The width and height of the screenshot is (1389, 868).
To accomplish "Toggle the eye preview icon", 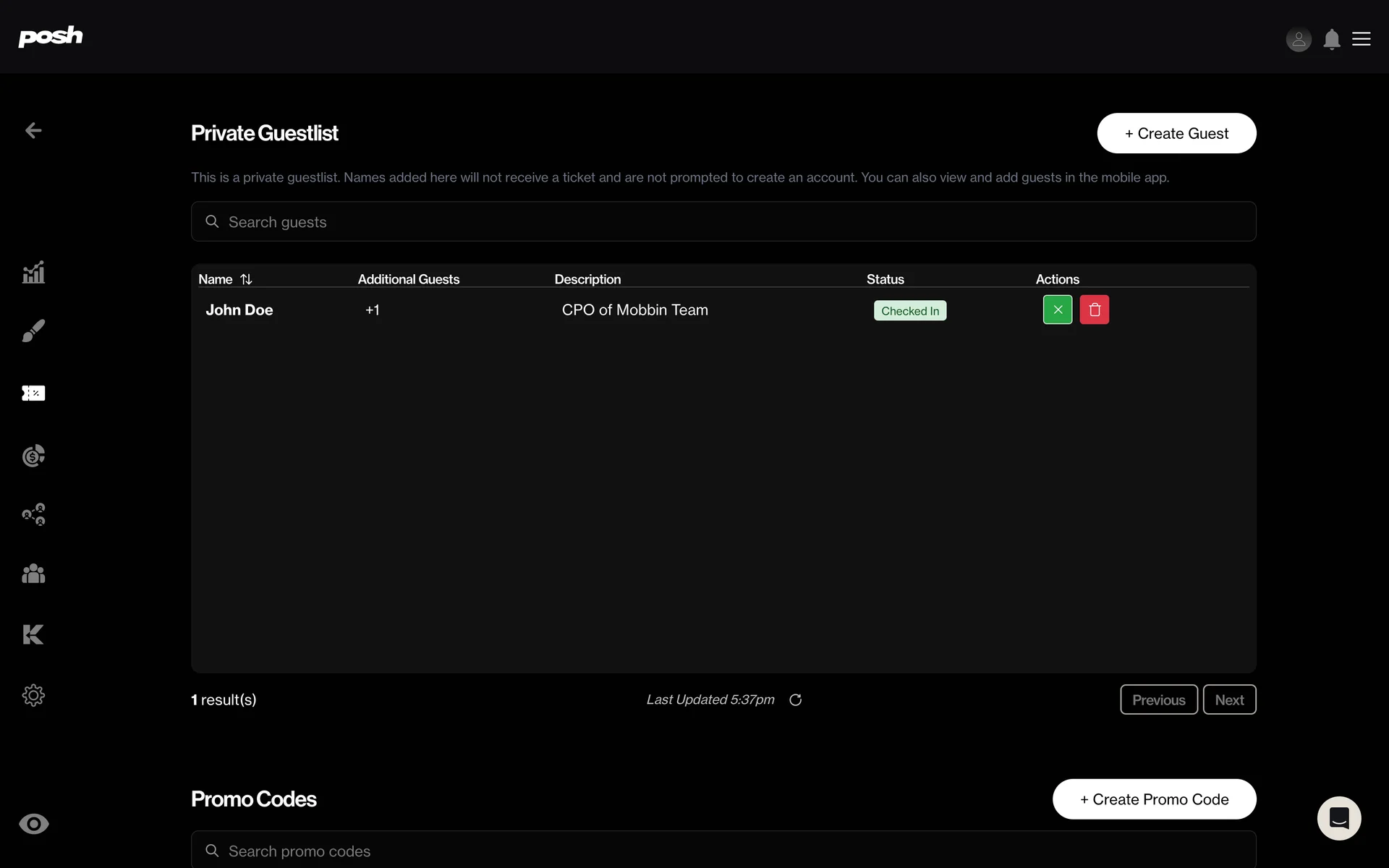I will coord(33,824).
